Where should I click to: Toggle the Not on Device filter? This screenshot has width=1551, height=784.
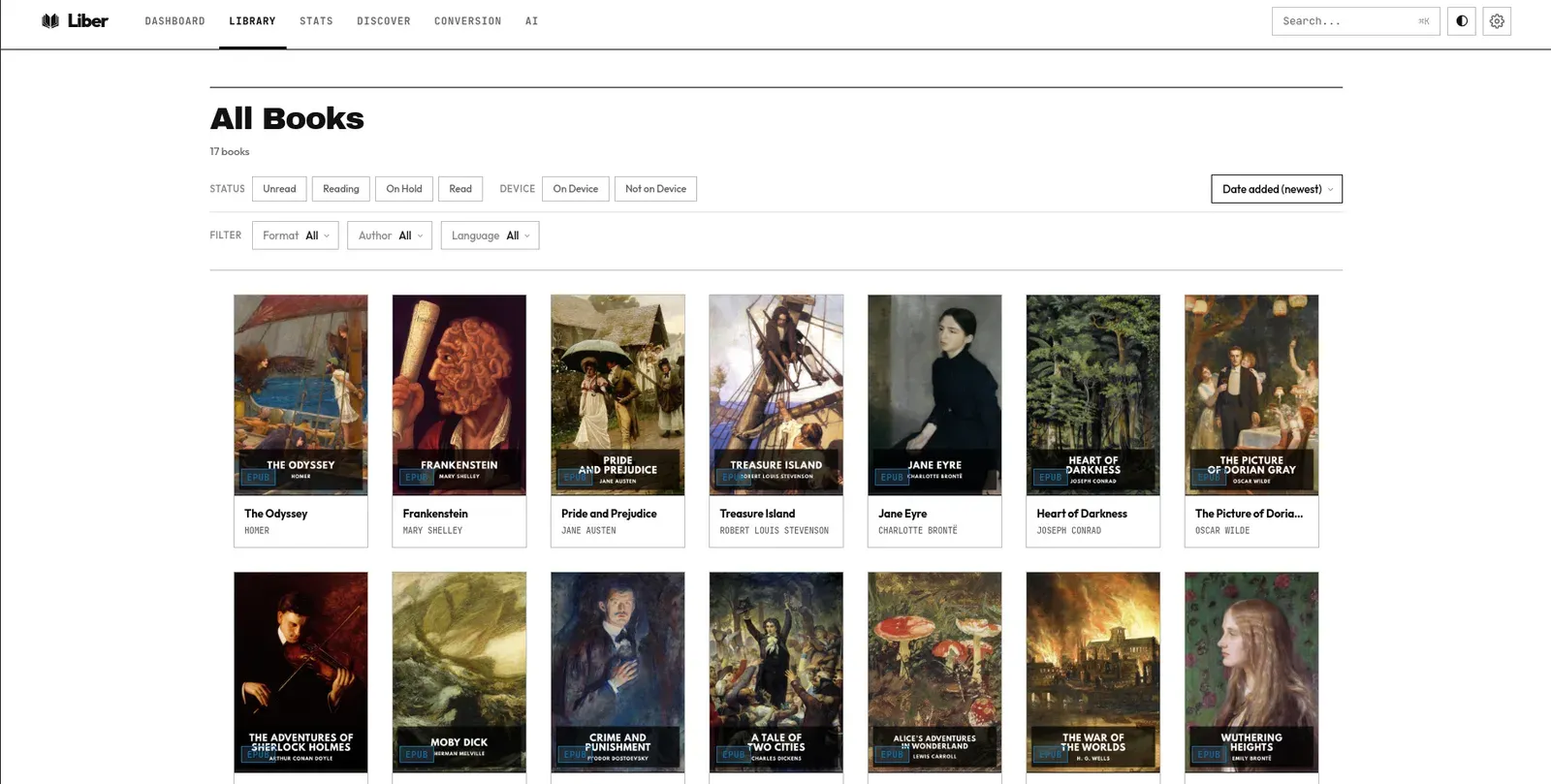pos(655,189)
